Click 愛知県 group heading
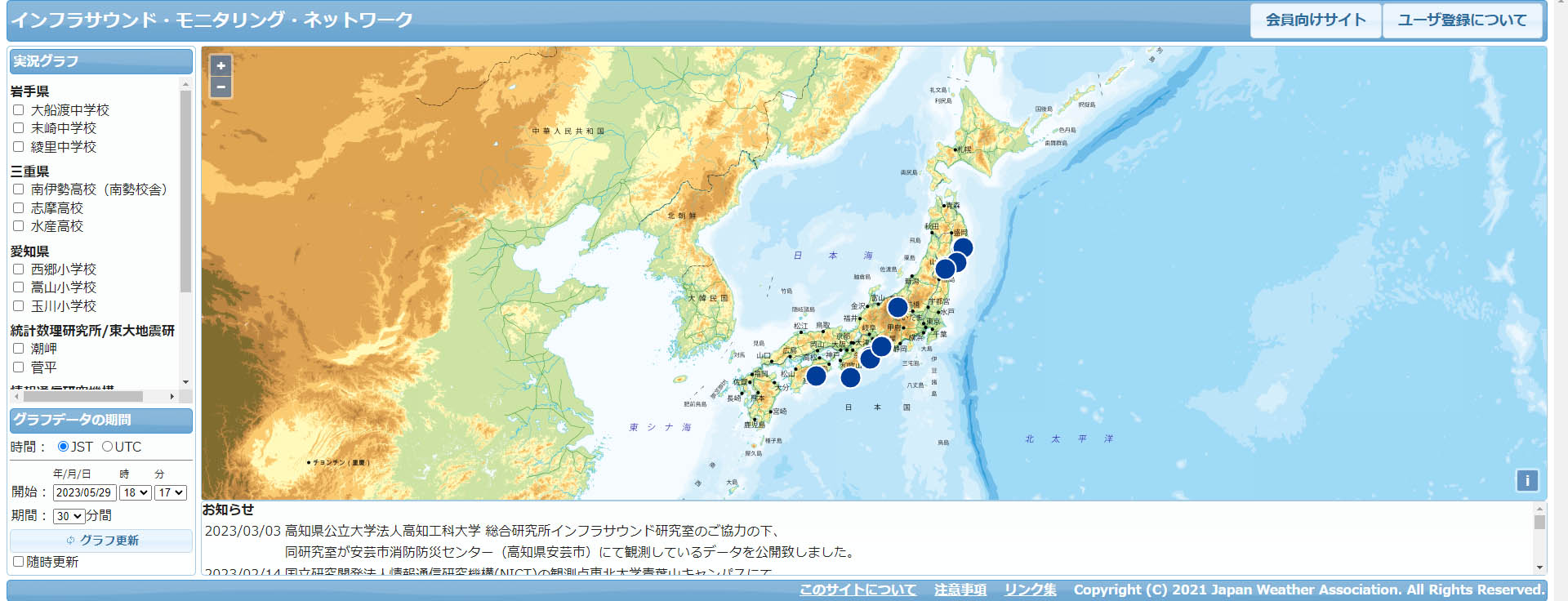1568x601 pixels. pos(29,252)
